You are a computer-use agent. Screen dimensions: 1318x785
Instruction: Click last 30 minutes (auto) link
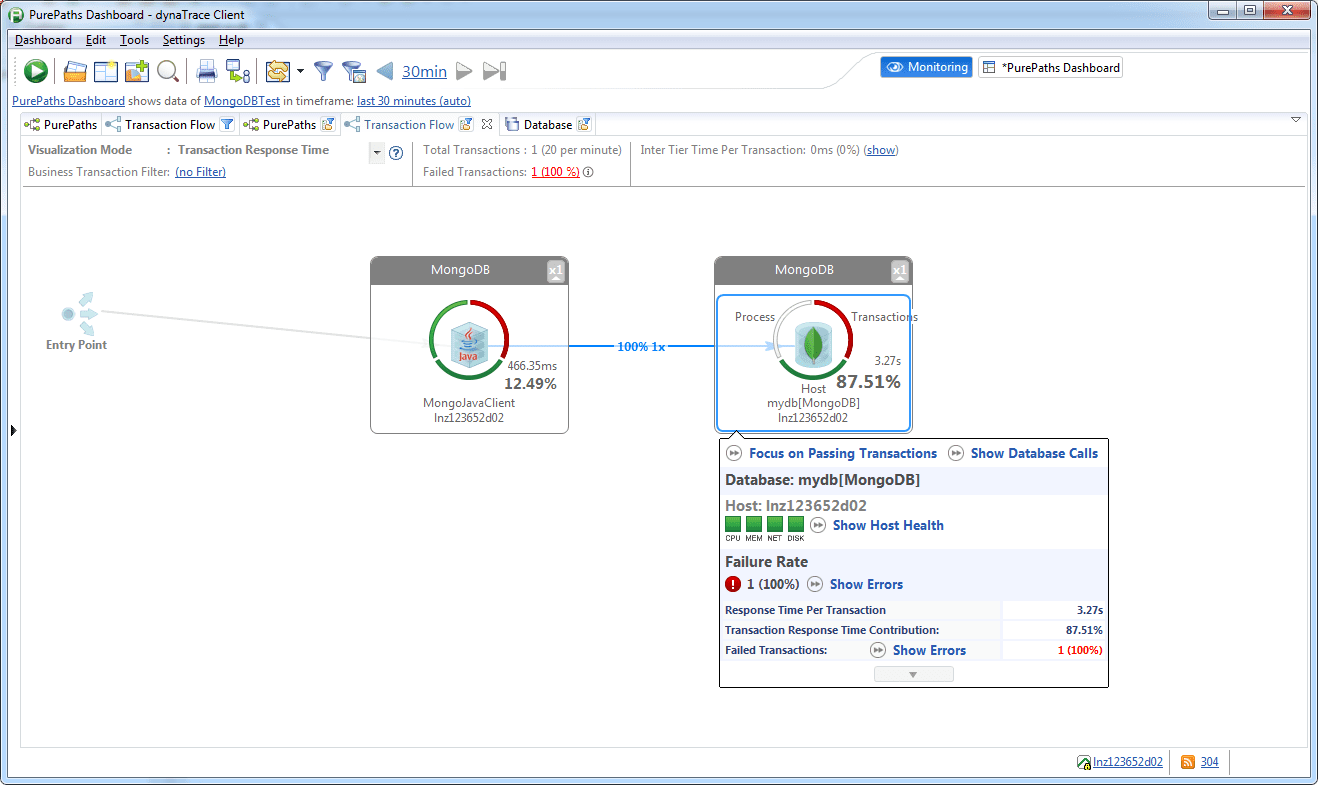pyautogui.click(x=414, y=101)
